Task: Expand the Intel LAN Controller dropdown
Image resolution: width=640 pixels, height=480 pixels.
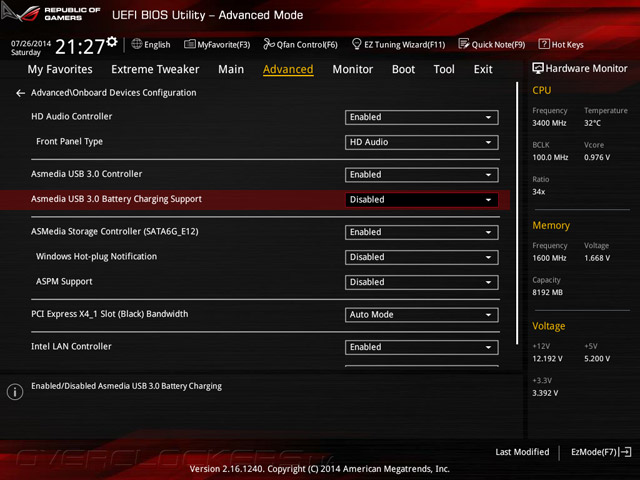Action: (x=422, y=347)
